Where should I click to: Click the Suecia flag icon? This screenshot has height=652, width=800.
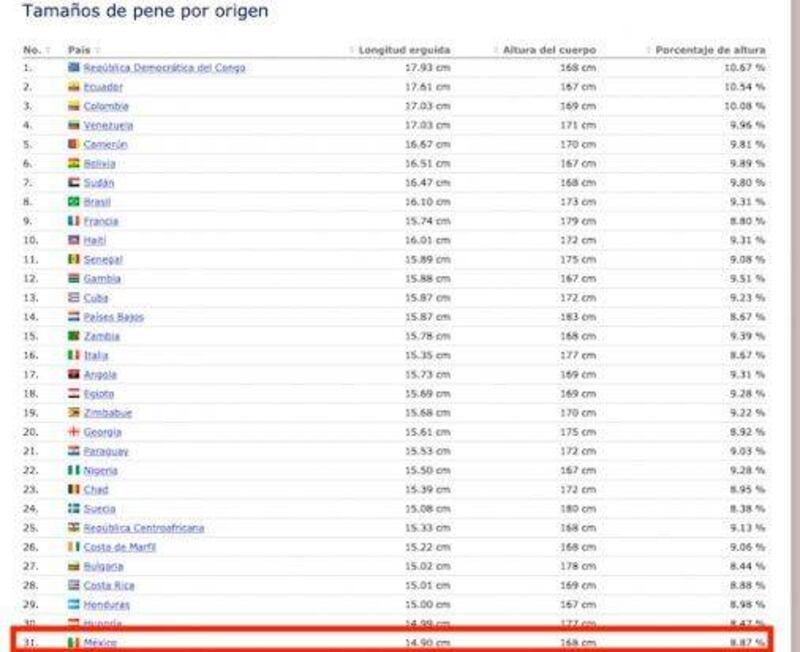[x=73, y=509]
